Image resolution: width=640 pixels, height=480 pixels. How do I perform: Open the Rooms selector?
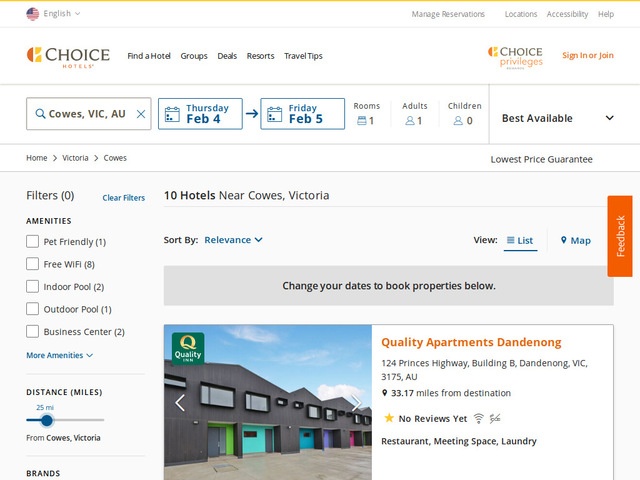coord(367,114)
